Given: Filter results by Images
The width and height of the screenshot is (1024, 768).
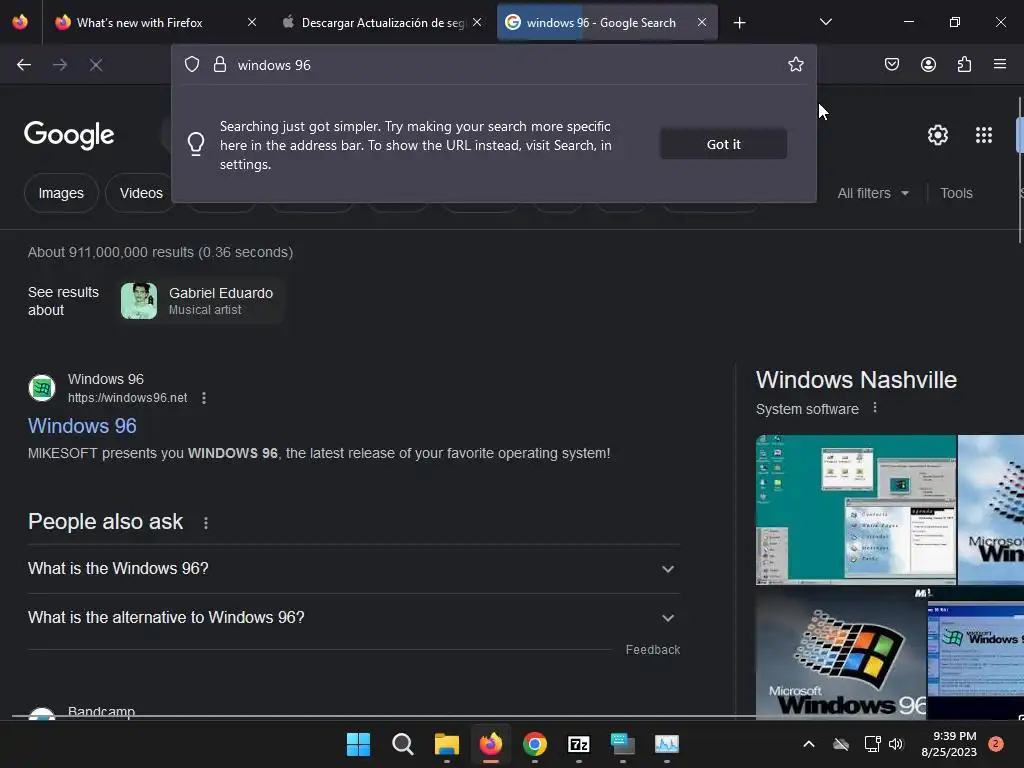Looking at the screenshot, I should click(61, 193).
